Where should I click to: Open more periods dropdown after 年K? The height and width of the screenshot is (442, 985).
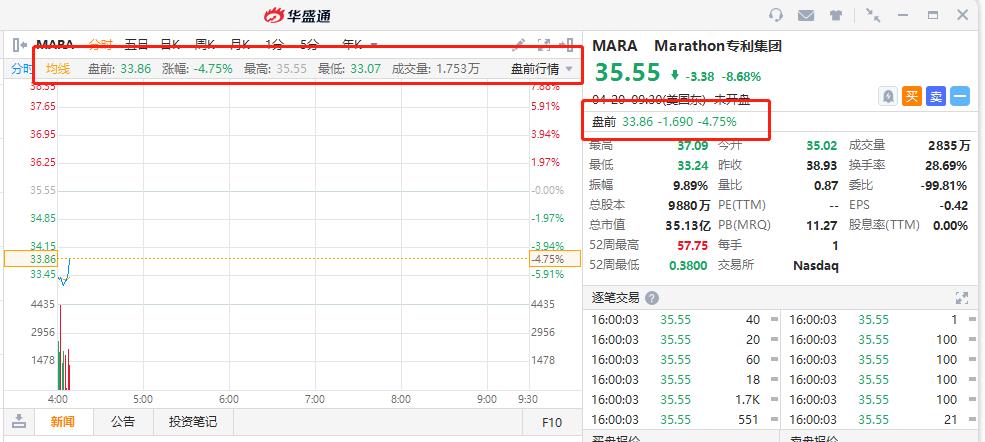374,45
